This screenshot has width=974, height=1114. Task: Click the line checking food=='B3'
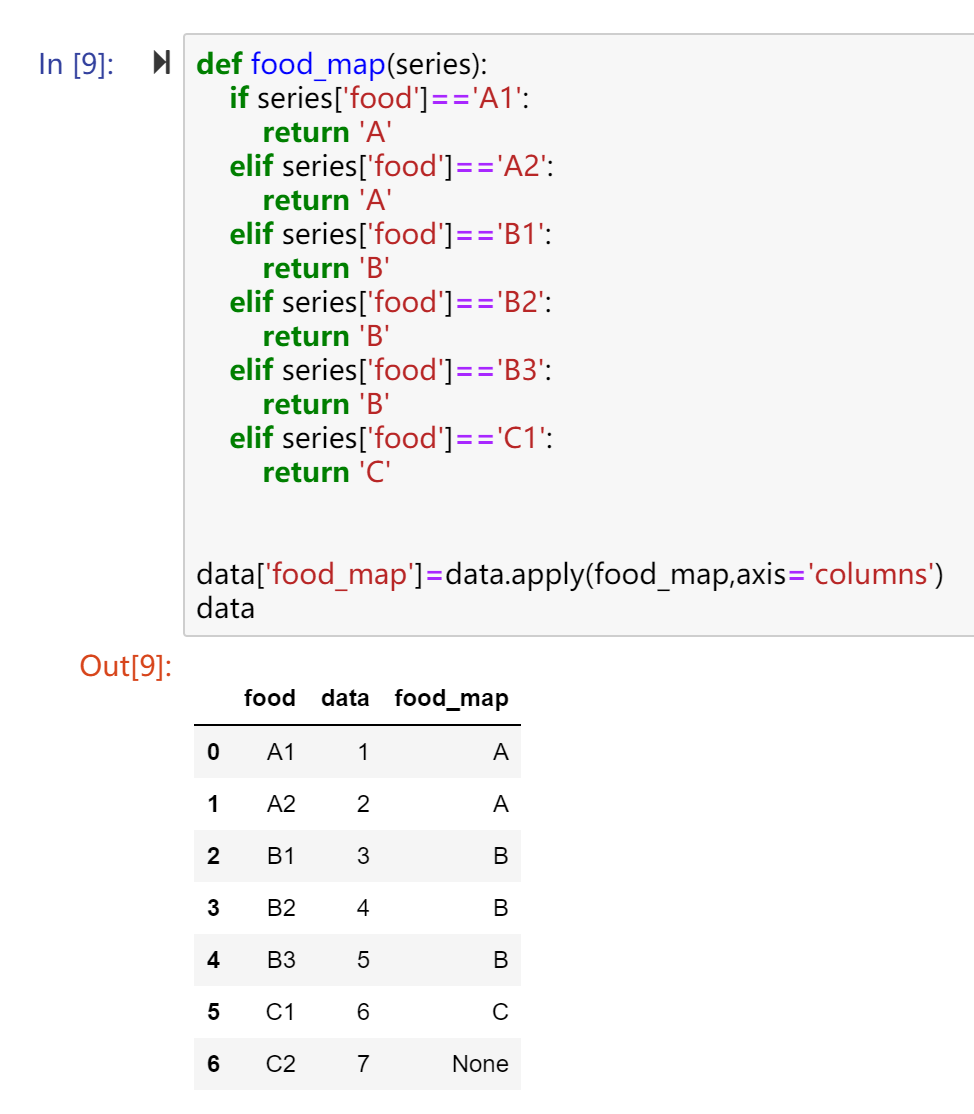391,370
